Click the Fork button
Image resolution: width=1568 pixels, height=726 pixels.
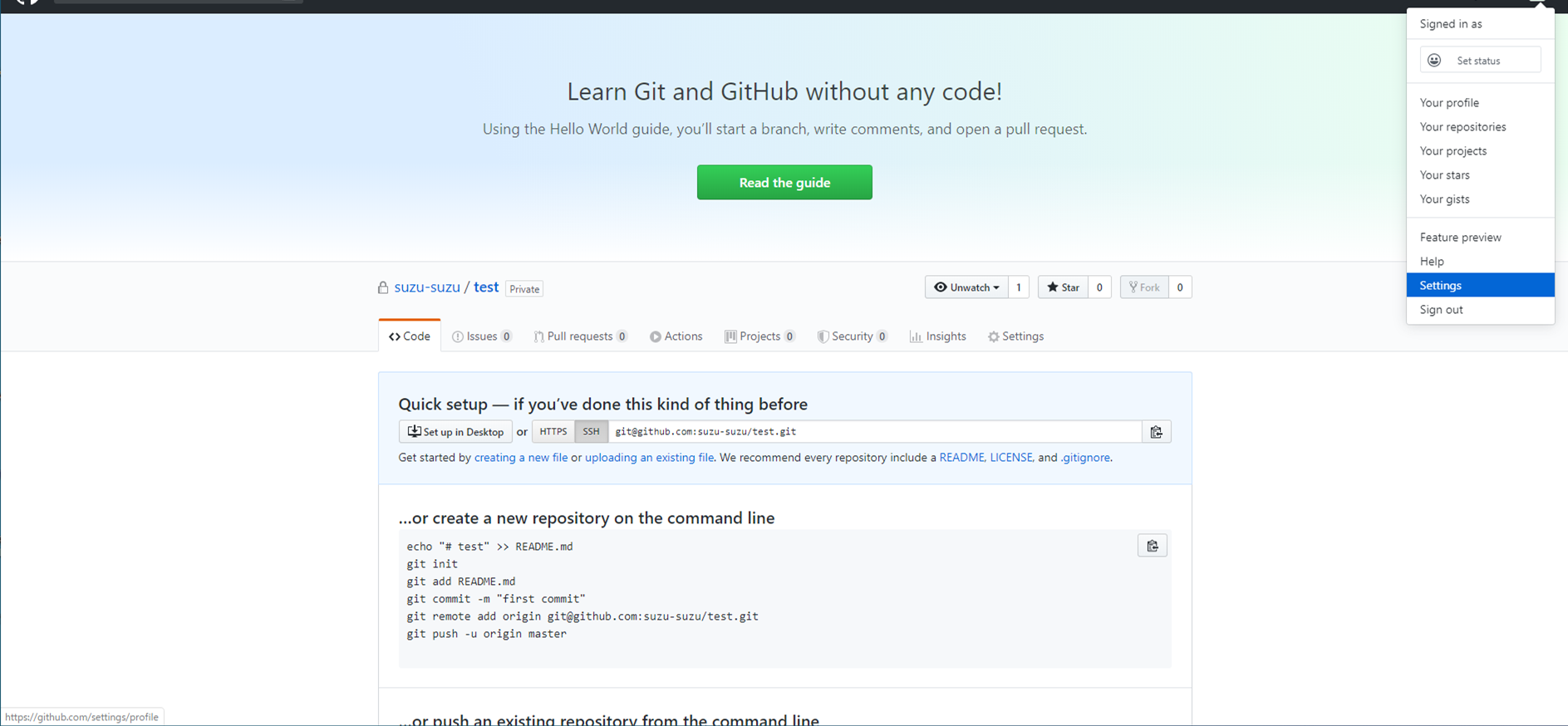(x=1144, y=287)
